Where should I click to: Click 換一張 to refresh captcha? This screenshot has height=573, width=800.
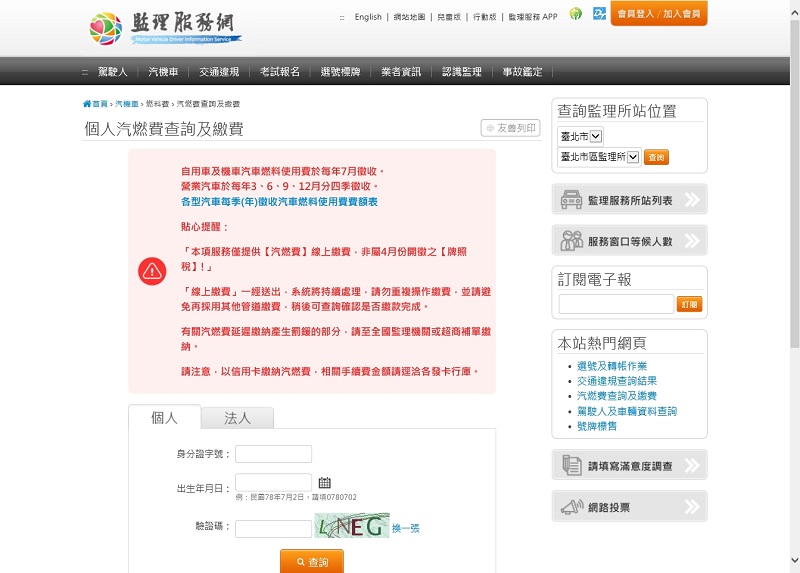[406, 529]
